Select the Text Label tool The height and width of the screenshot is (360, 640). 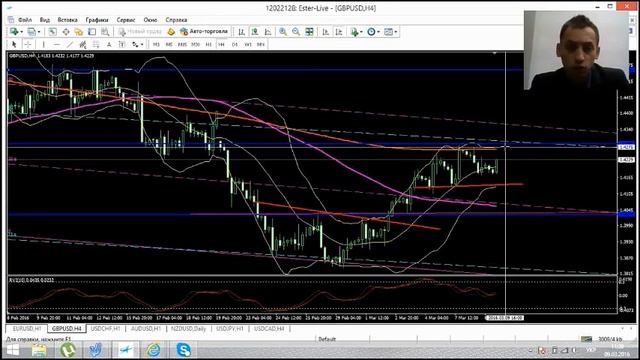tap(122, 44)
